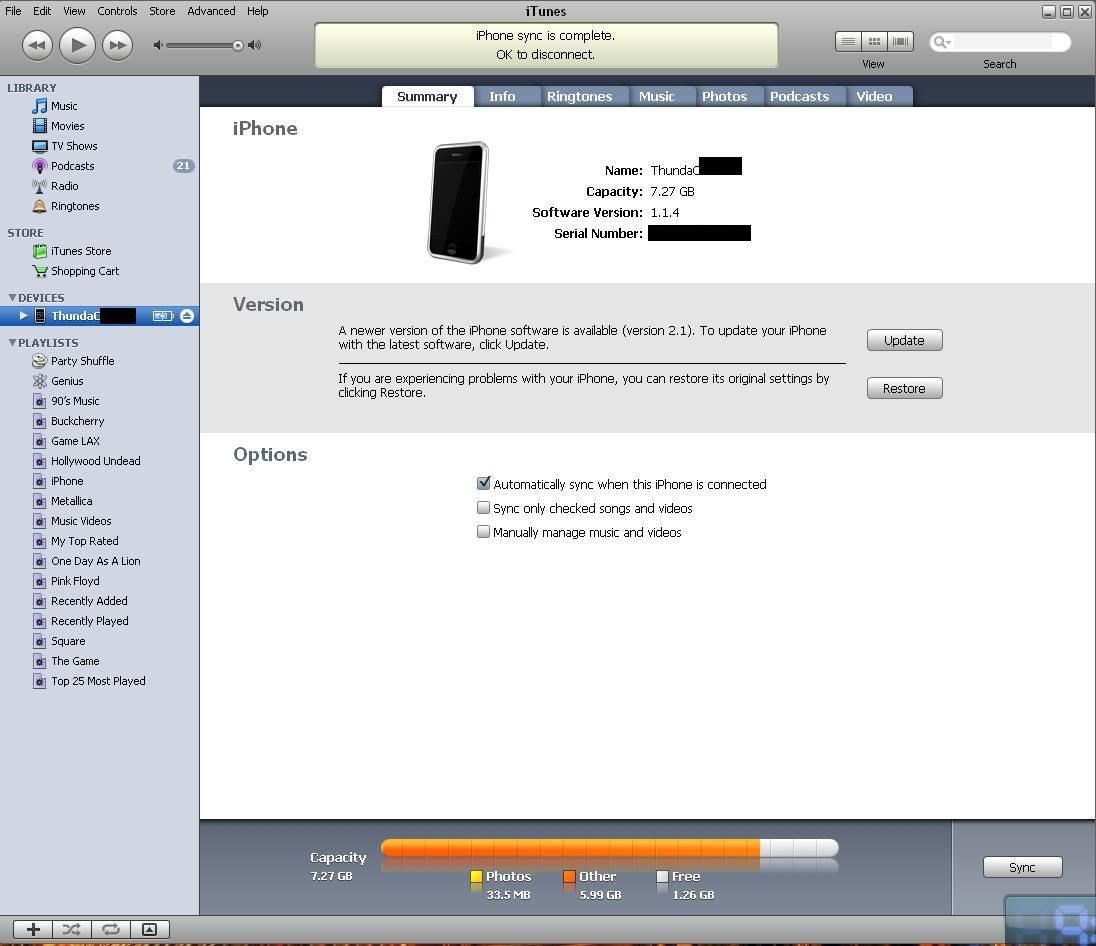Viewport: 1096px width, 946px height.
Task: Collapse the Playlists section
Action: [x=12, y=343]
